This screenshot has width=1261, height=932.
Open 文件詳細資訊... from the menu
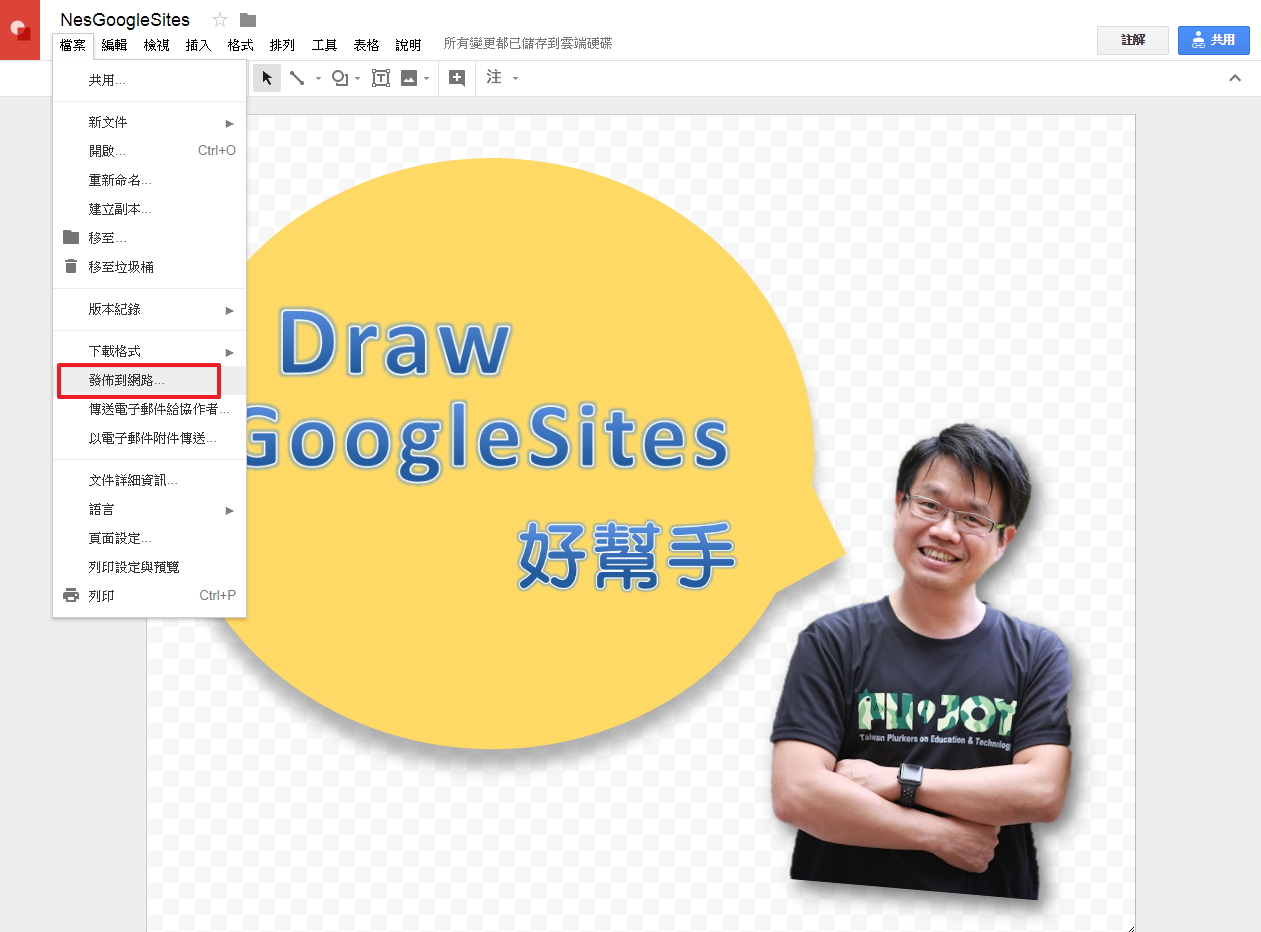point(150,480)
